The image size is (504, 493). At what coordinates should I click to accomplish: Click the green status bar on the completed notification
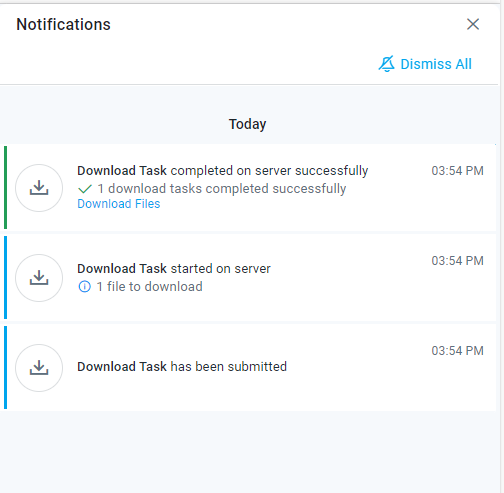(5, 187)
